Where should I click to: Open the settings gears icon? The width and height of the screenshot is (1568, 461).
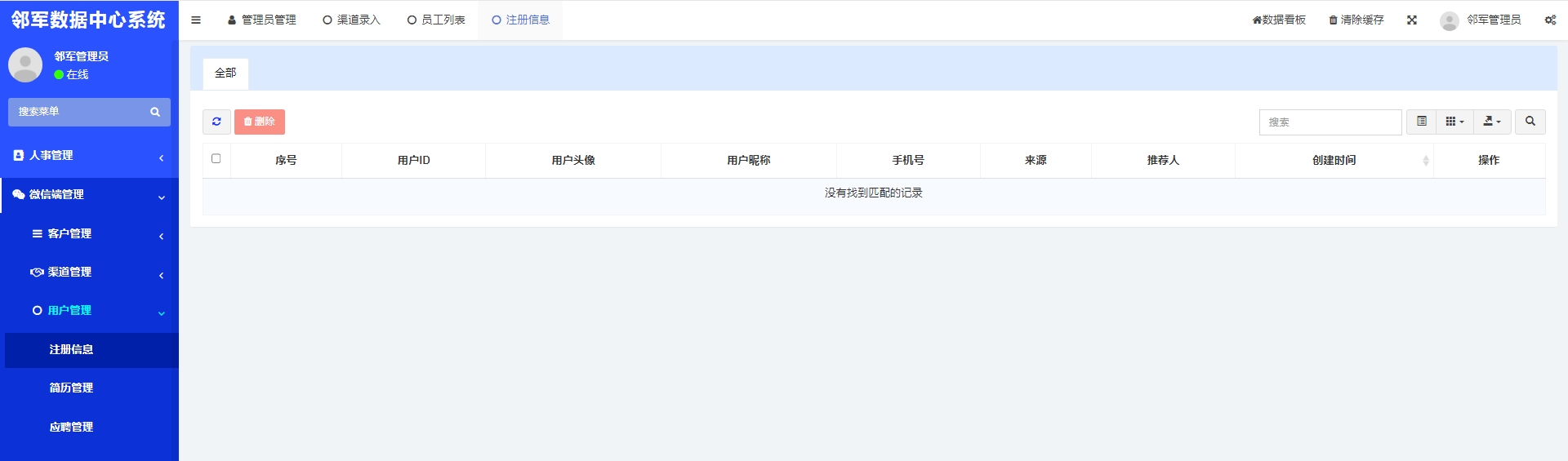tap(1550, 20)
